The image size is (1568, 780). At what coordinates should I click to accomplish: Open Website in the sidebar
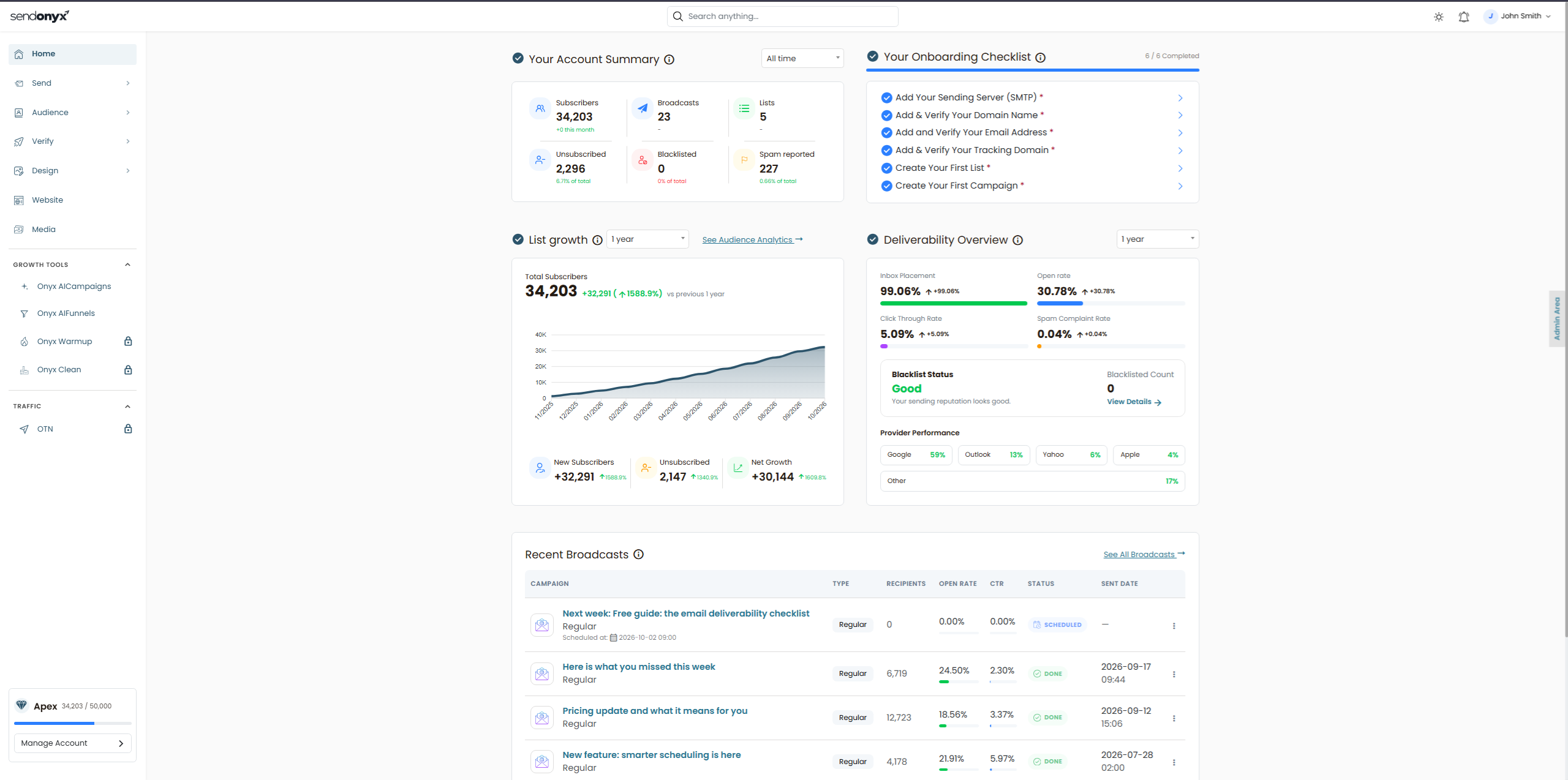[73, 200]
